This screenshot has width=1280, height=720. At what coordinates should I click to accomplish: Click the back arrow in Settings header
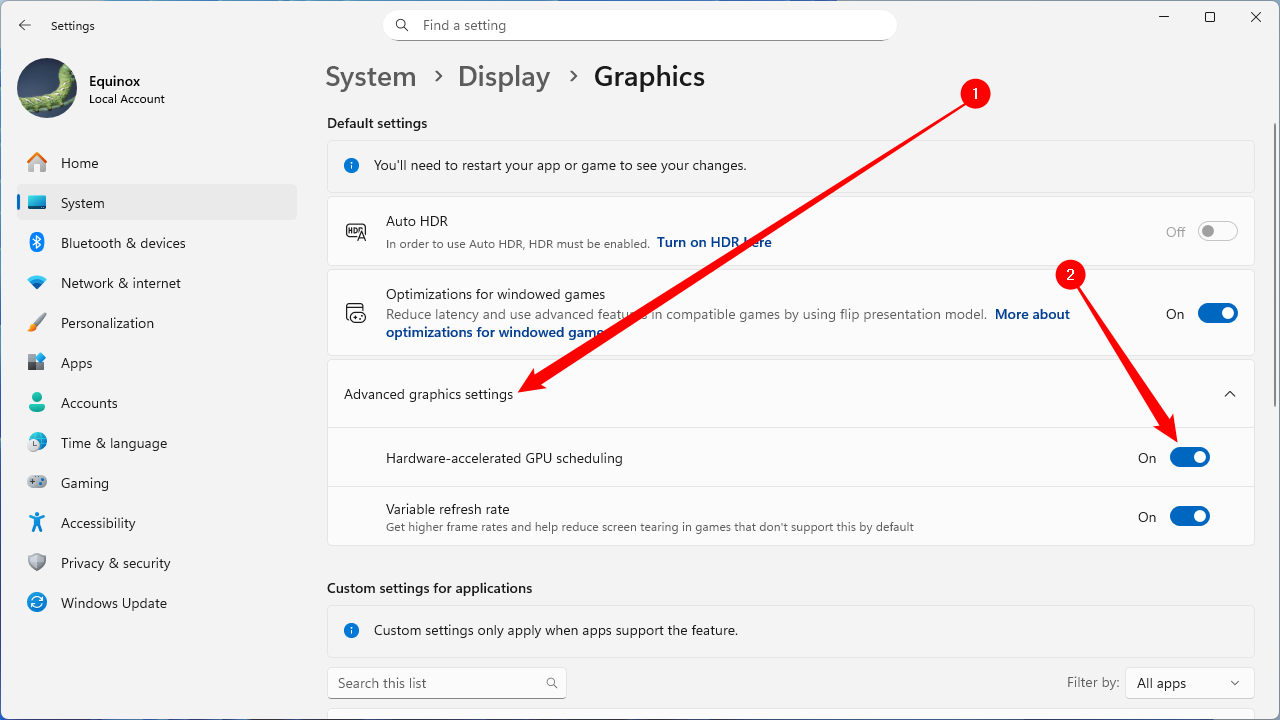pos(25,25)
